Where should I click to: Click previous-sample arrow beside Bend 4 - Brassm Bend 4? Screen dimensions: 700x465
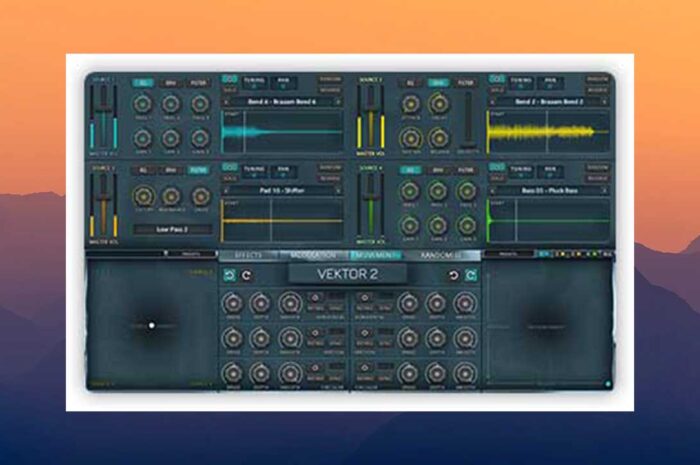pos(226,102)
